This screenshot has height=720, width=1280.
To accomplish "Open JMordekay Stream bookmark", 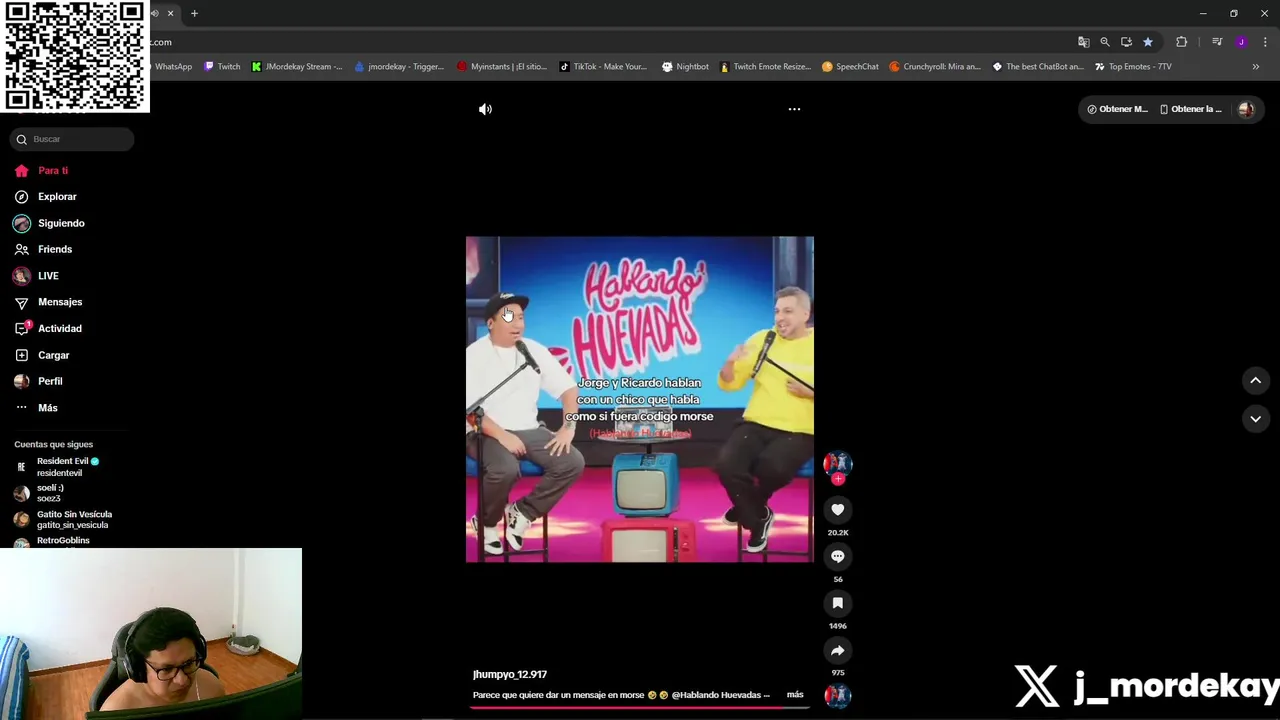I will point(297,67).
